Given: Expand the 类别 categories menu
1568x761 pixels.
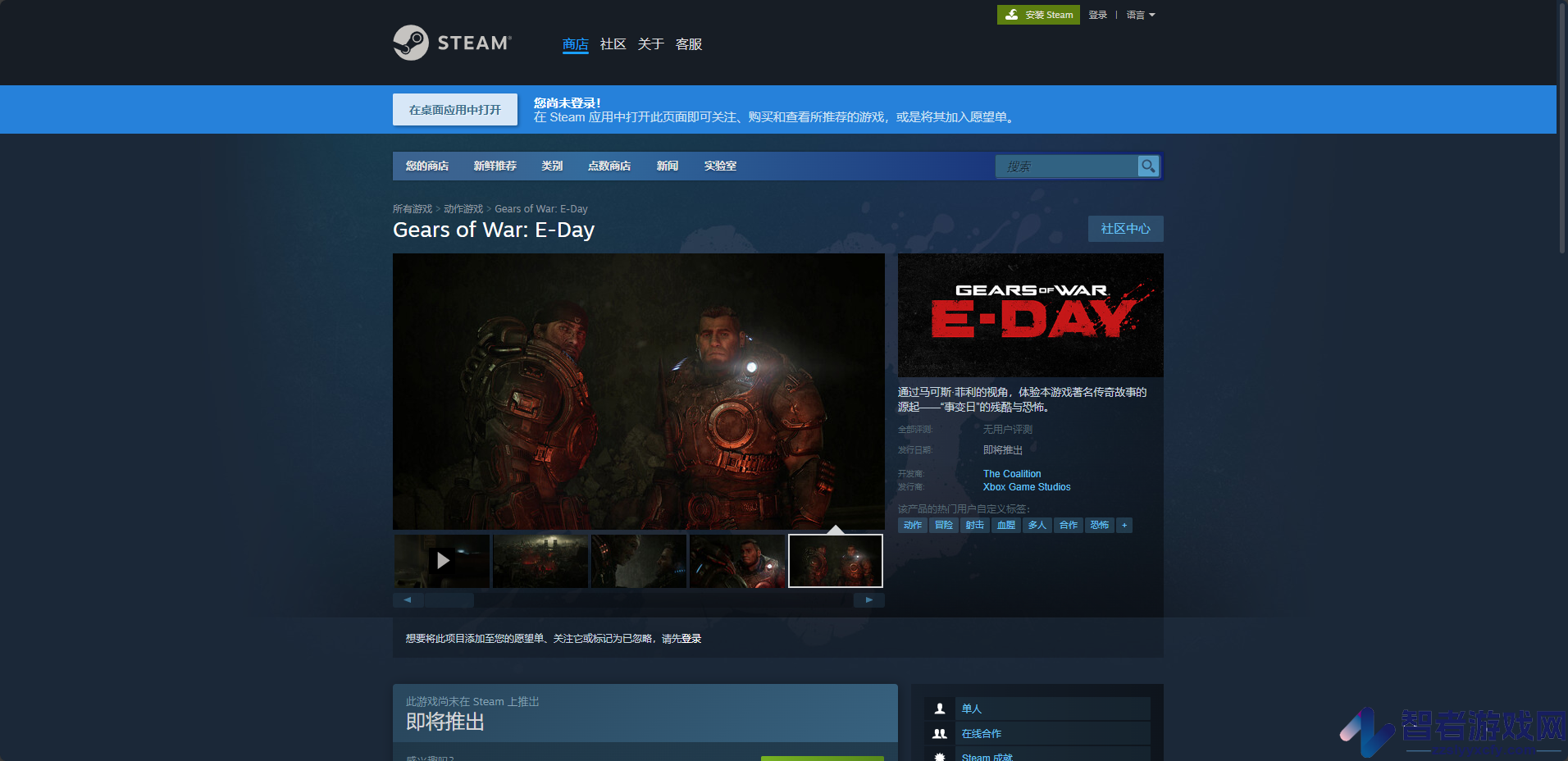Looking at the screenshot, I should (x=552, y=166).
